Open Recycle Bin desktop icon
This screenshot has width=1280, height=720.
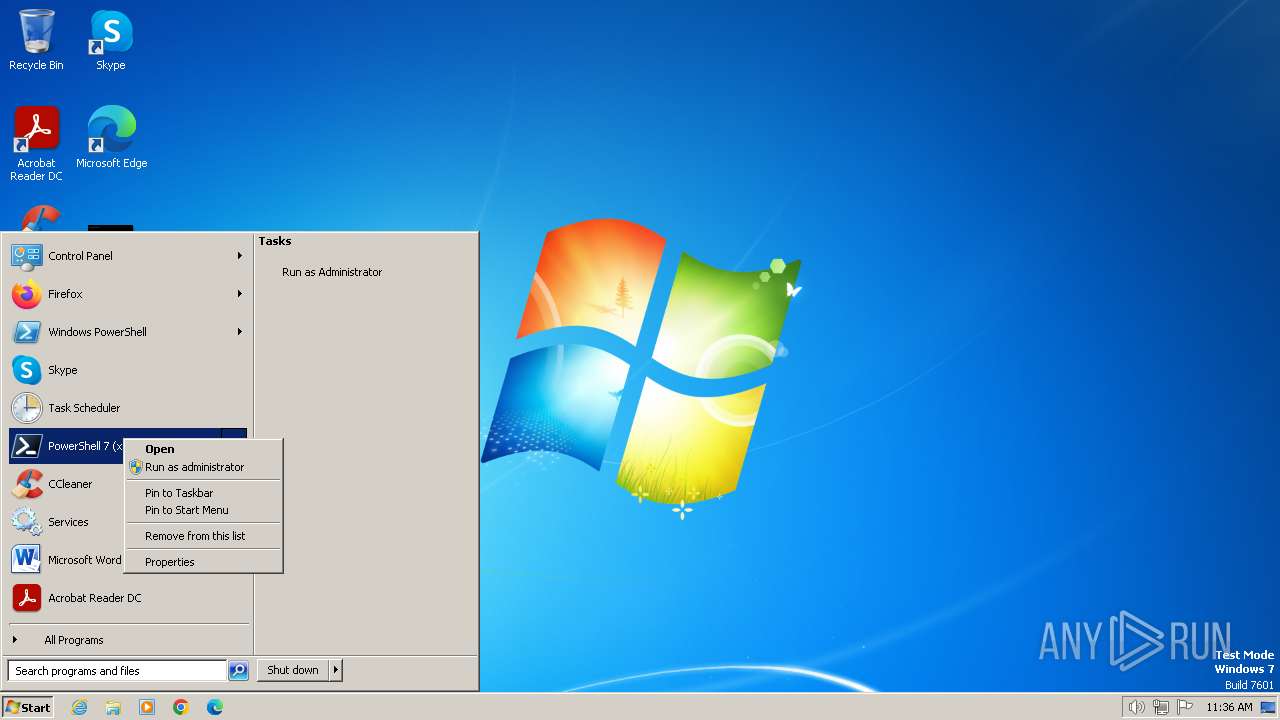click(36, 40)
